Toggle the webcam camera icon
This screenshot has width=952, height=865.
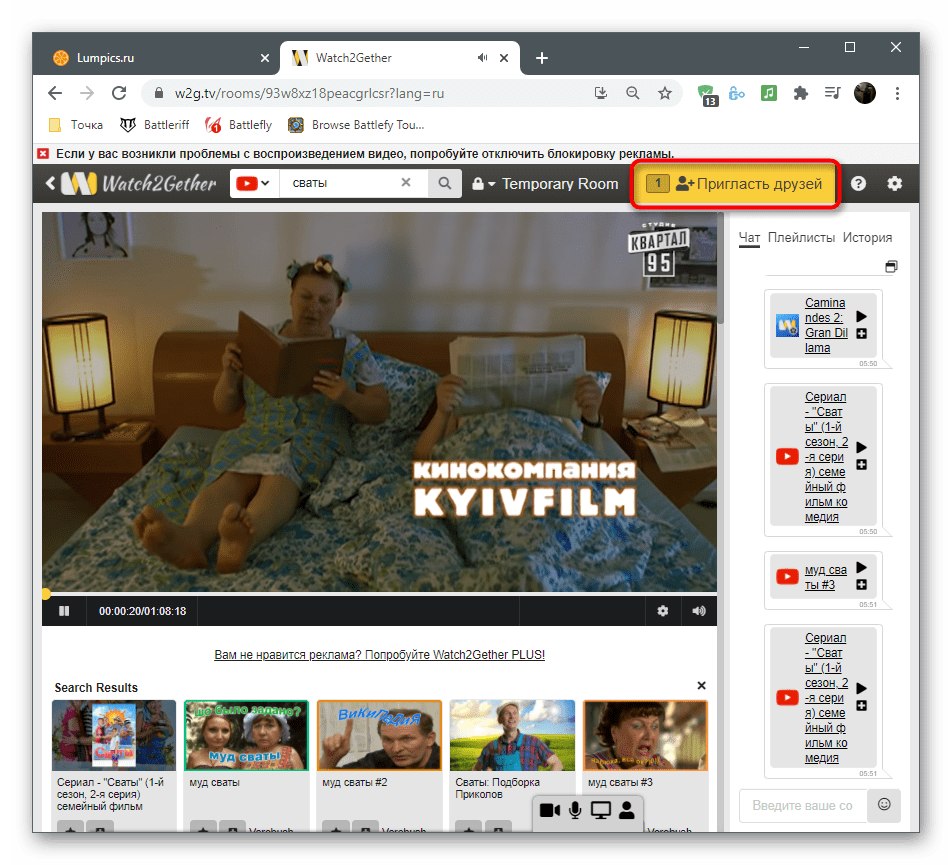(x=549, y=810)
